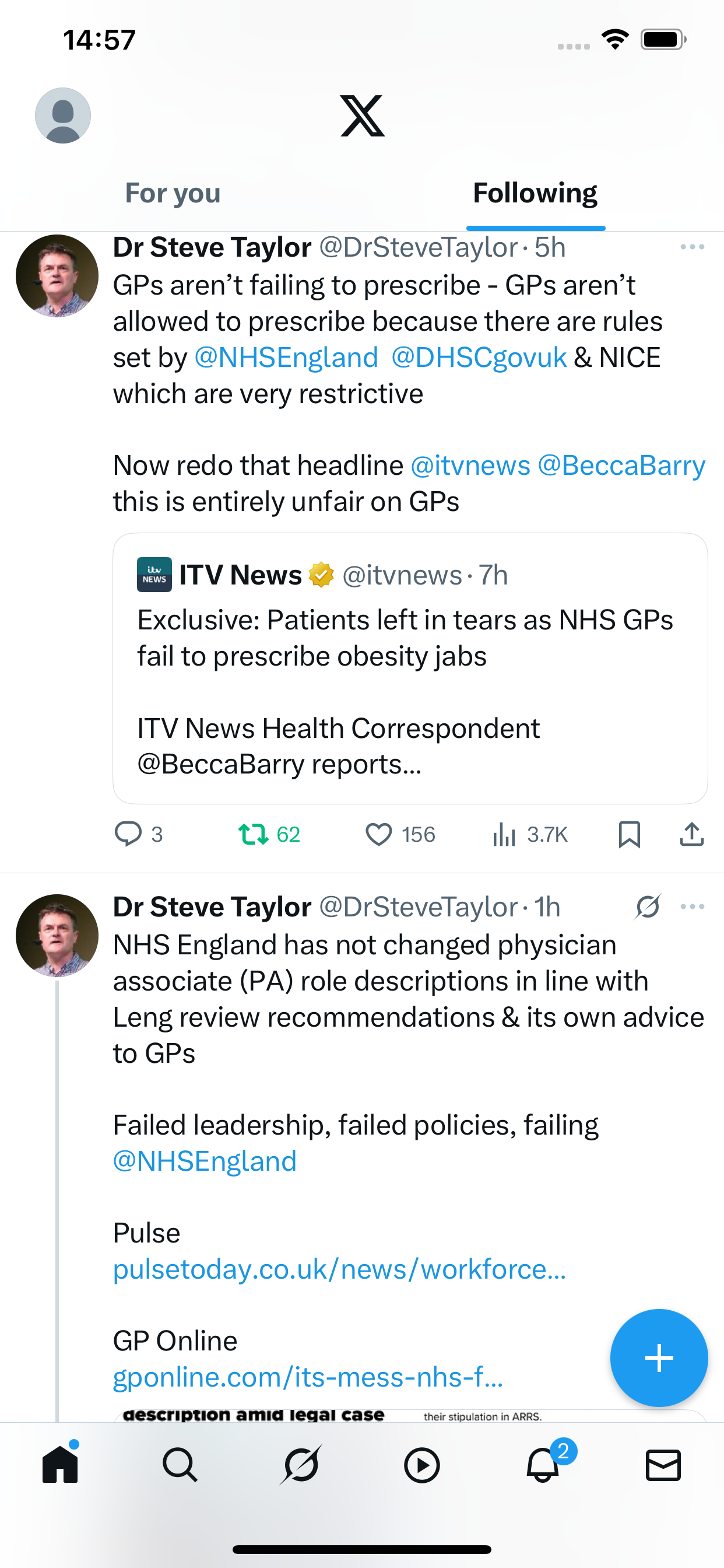Viewport: 724px width, 1568px height.
Task: Tap the X logo at top
Action: click(x=362, y=116)
